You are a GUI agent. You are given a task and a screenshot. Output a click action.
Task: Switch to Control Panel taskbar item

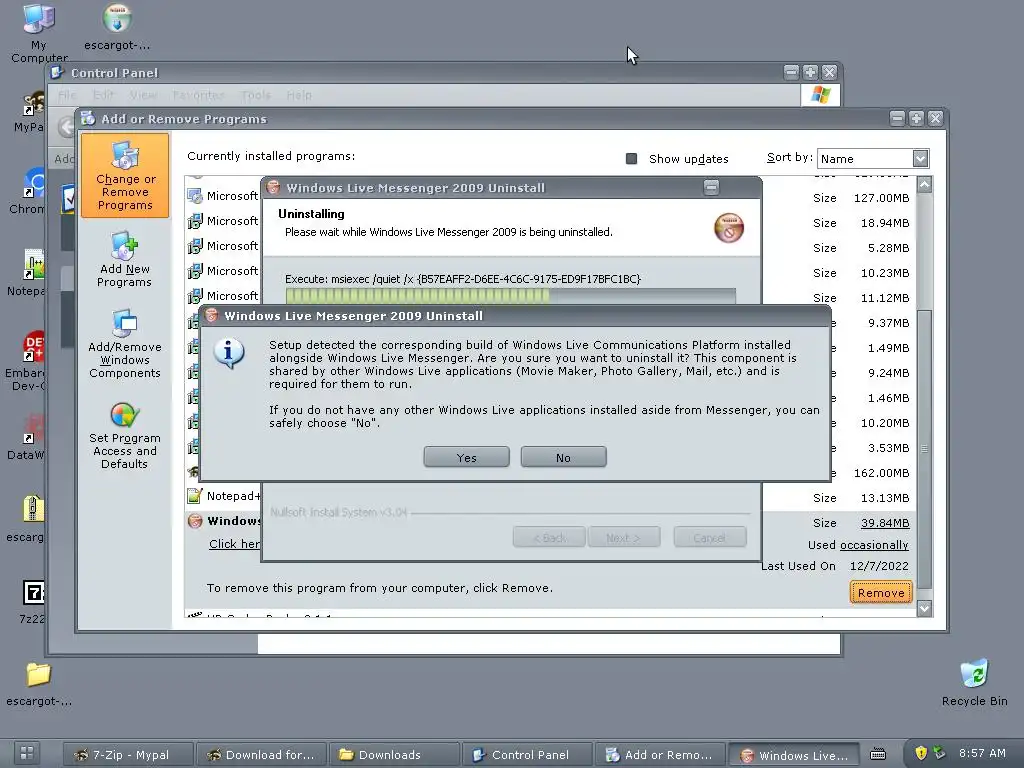click(x=528, y=754)
